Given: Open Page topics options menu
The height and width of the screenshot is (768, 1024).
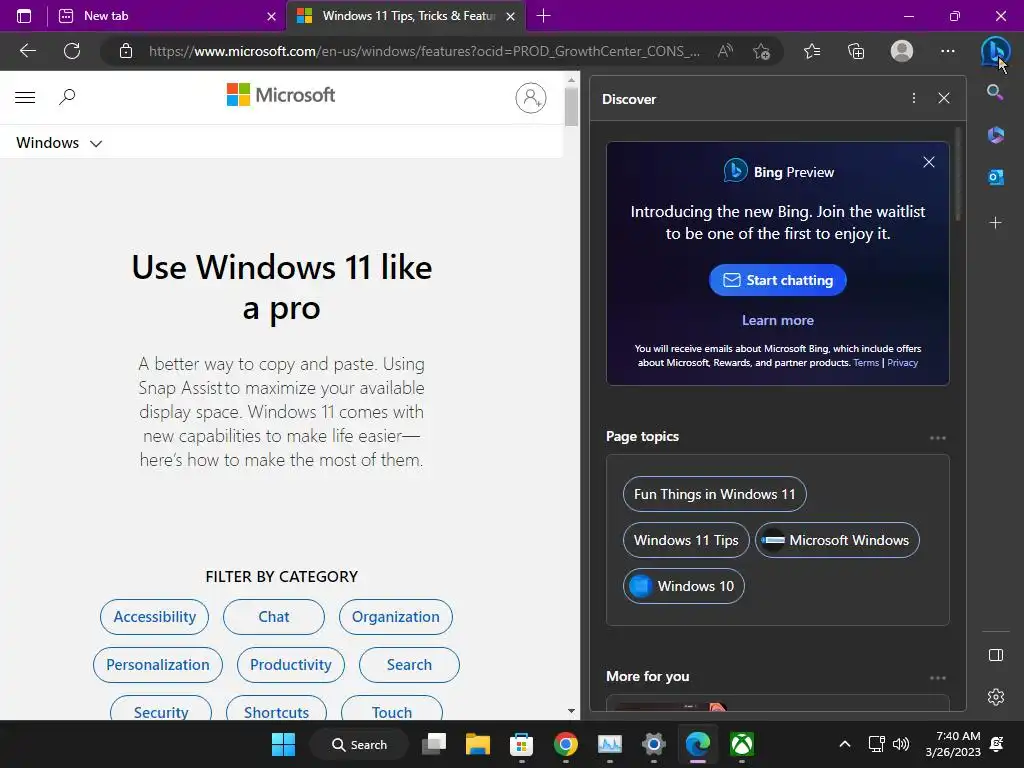Looking at the screenshot, I should pyautogui.click(x=938, y=438).
